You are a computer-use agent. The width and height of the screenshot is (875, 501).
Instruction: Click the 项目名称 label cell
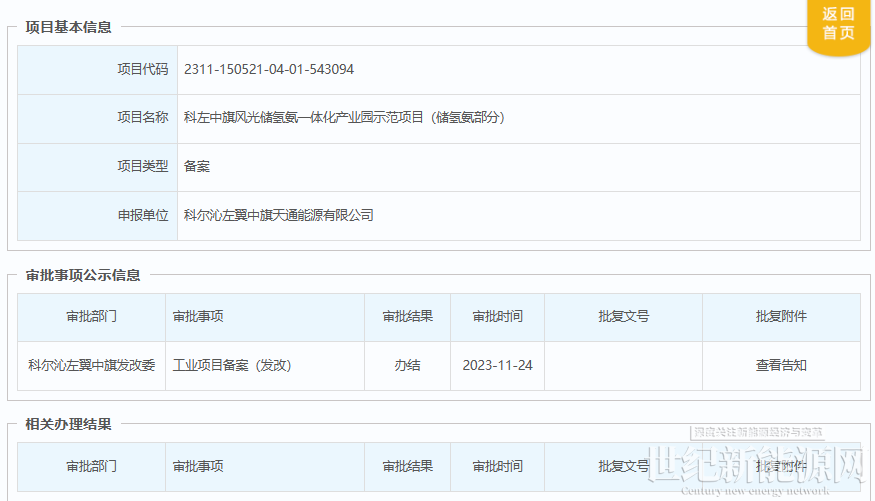coord(98,119)
